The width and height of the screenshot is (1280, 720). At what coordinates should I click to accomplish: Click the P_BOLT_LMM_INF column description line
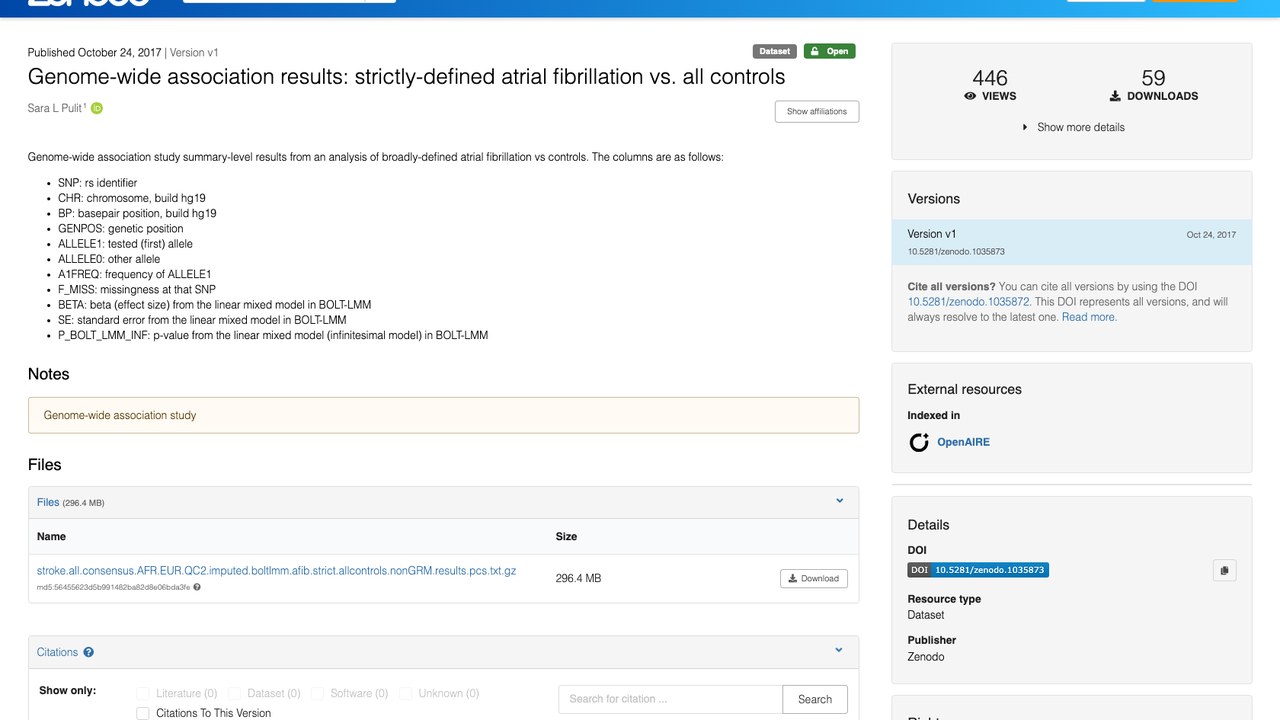[x=273, y=335]
